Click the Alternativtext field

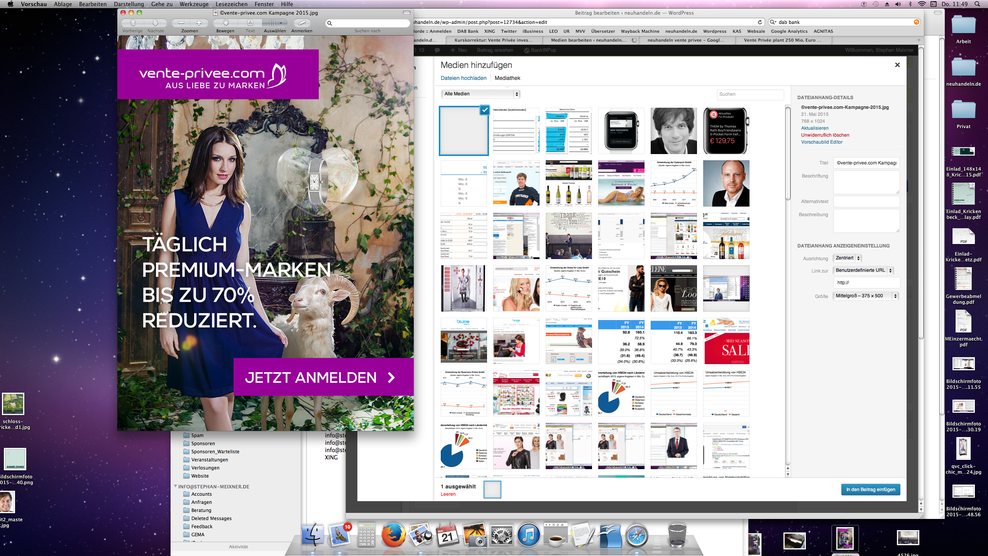click(x=866, y=201)
